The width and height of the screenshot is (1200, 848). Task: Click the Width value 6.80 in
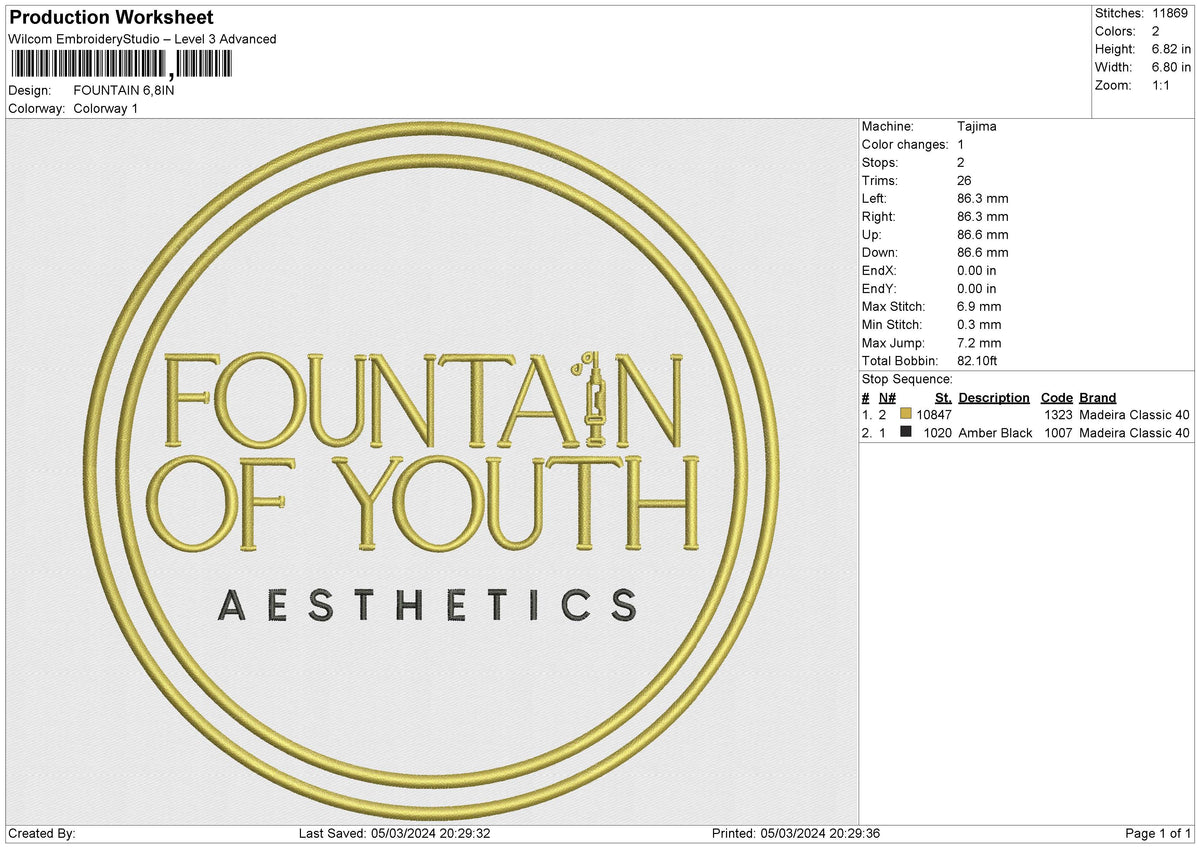(1172, 67)
